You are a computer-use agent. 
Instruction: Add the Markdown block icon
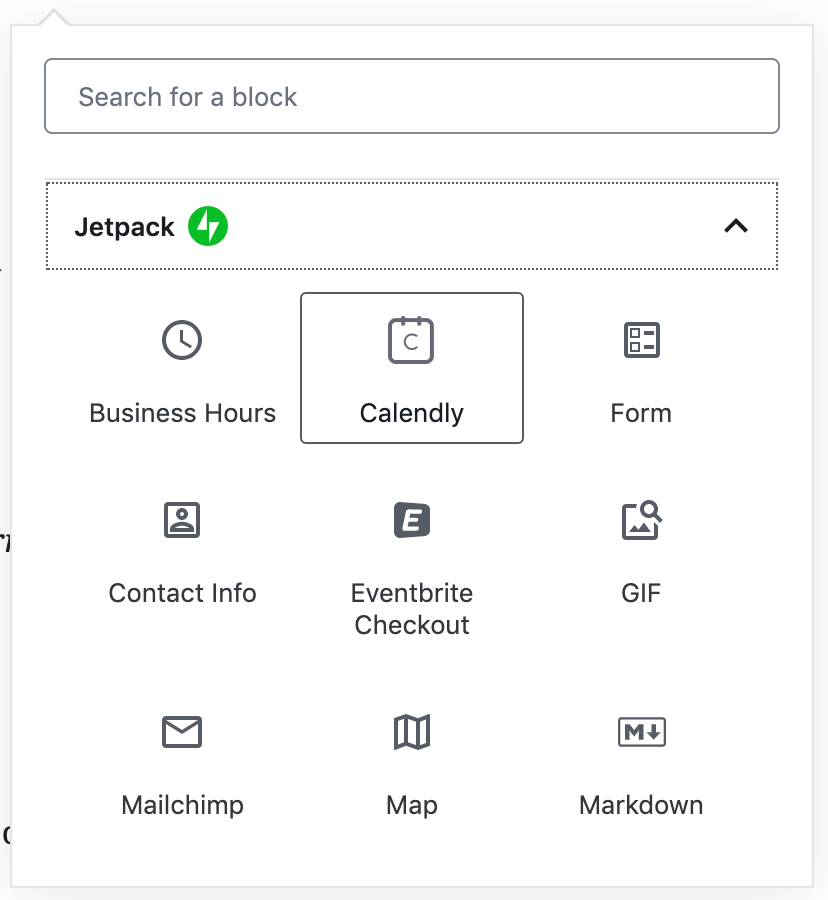click(641, 732)
